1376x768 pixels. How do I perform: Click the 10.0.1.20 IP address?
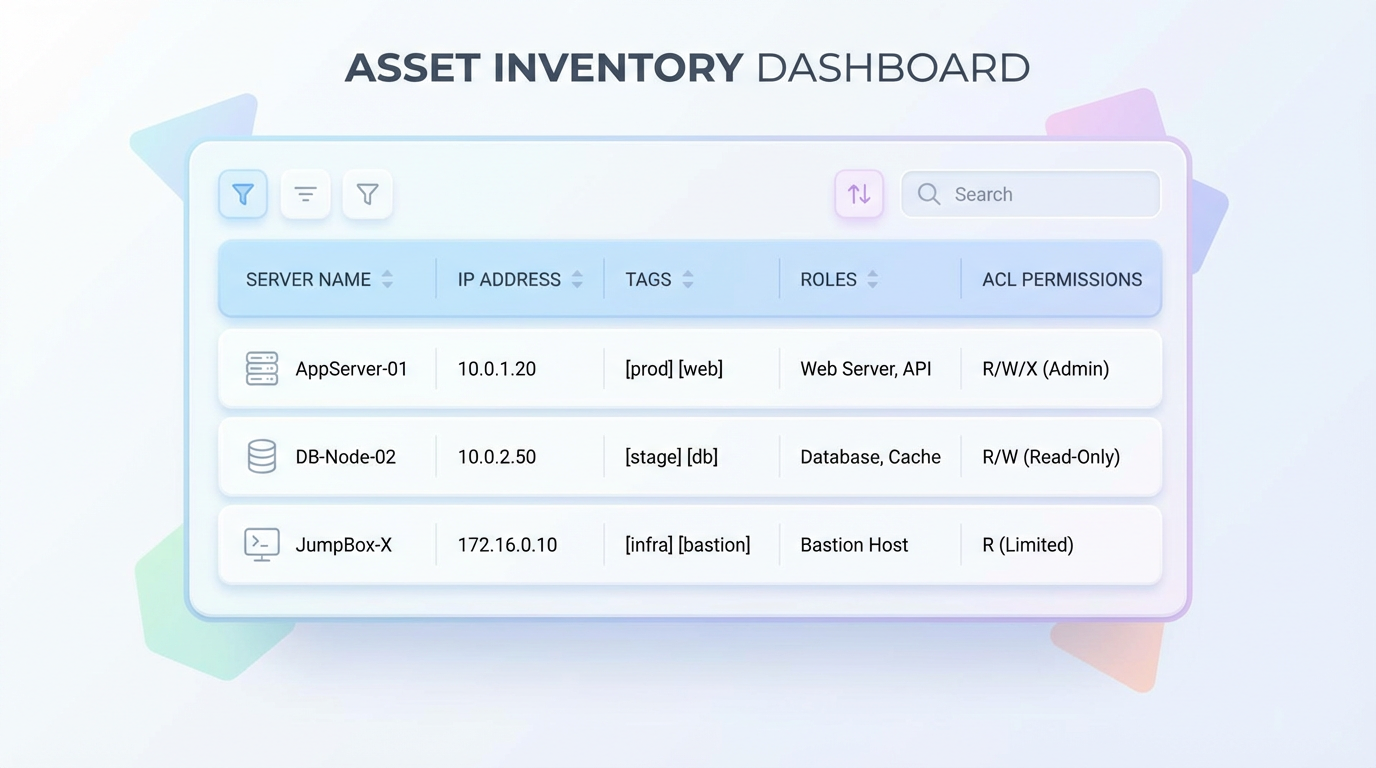(x=497, y=369)
